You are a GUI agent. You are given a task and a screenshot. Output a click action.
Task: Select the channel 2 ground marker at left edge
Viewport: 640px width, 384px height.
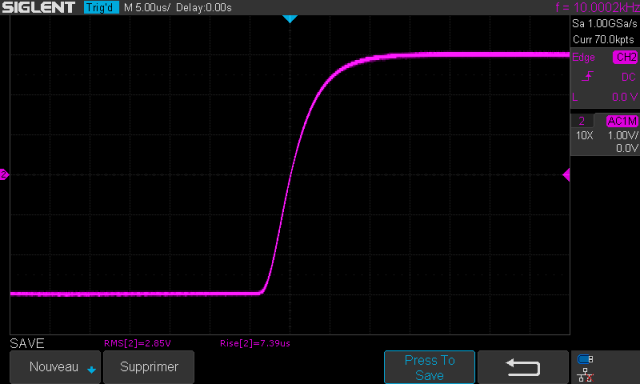tap(4, 175)
